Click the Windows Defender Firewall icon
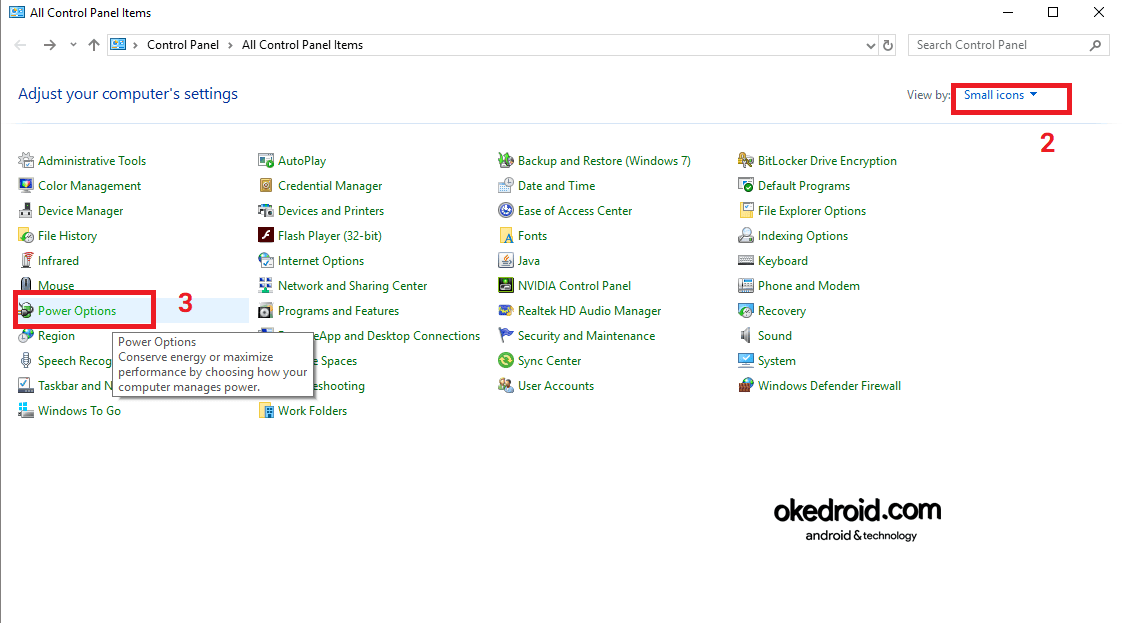This screenshot has width=1122, height=623. point(746,386)
